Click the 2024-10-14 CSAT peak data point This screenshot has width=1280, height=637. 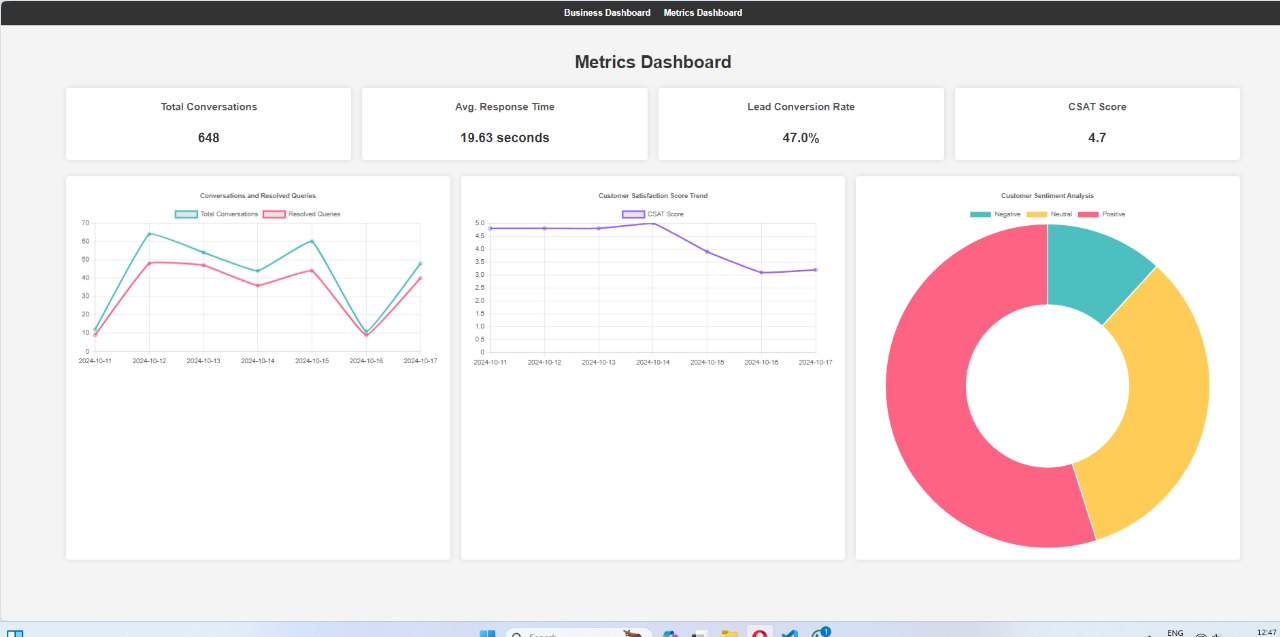click(653, 223)
